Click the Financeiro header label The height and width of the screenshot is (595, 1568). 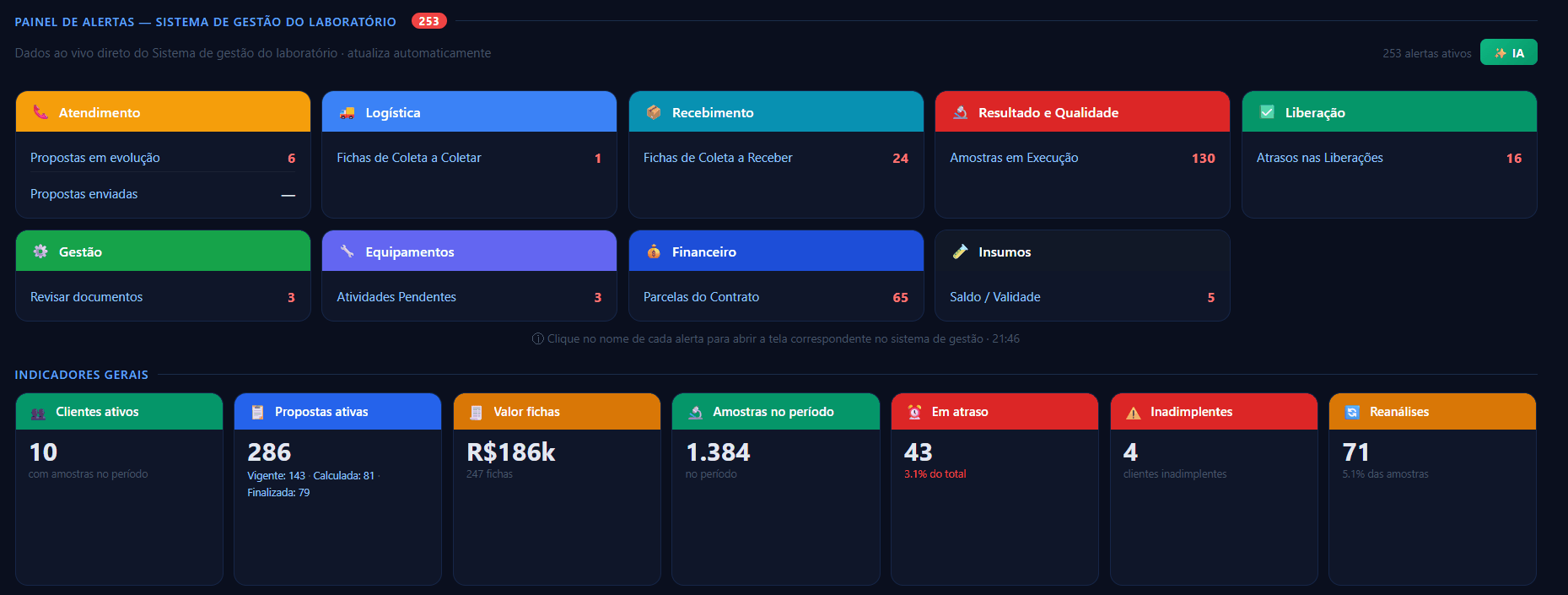click(703, 252)
